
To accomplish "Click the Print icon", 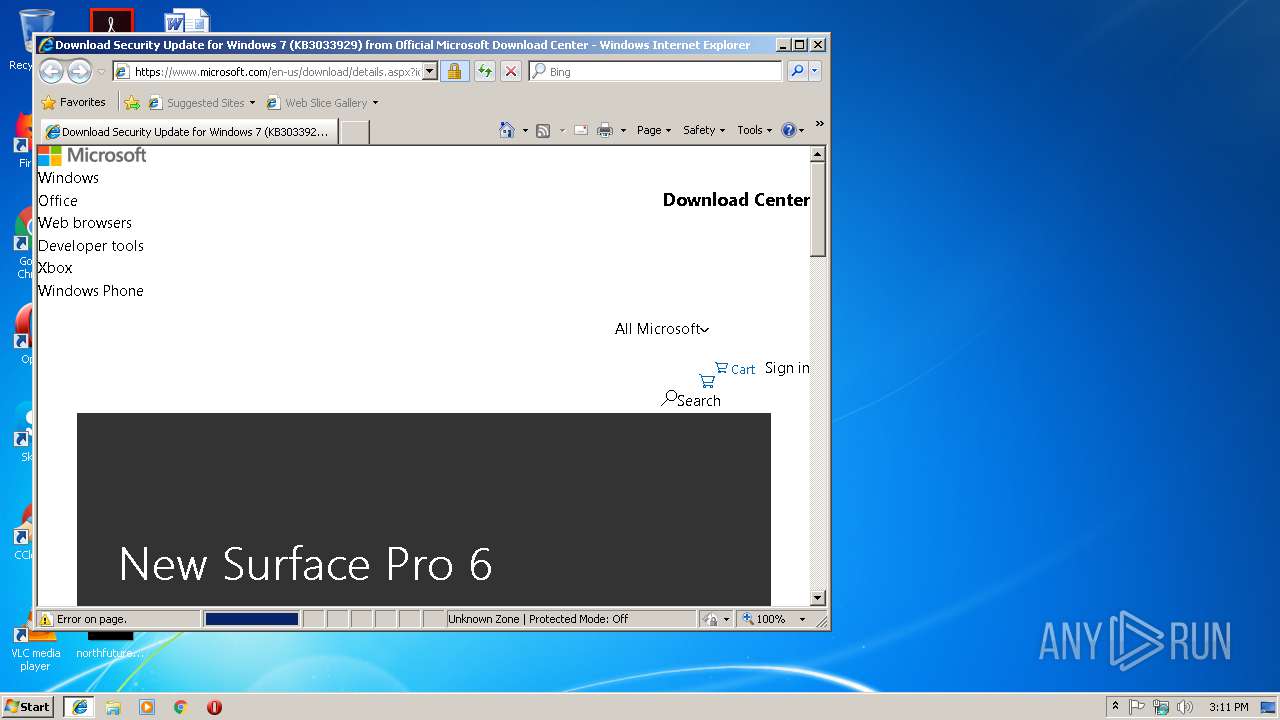I will point(605,130).
